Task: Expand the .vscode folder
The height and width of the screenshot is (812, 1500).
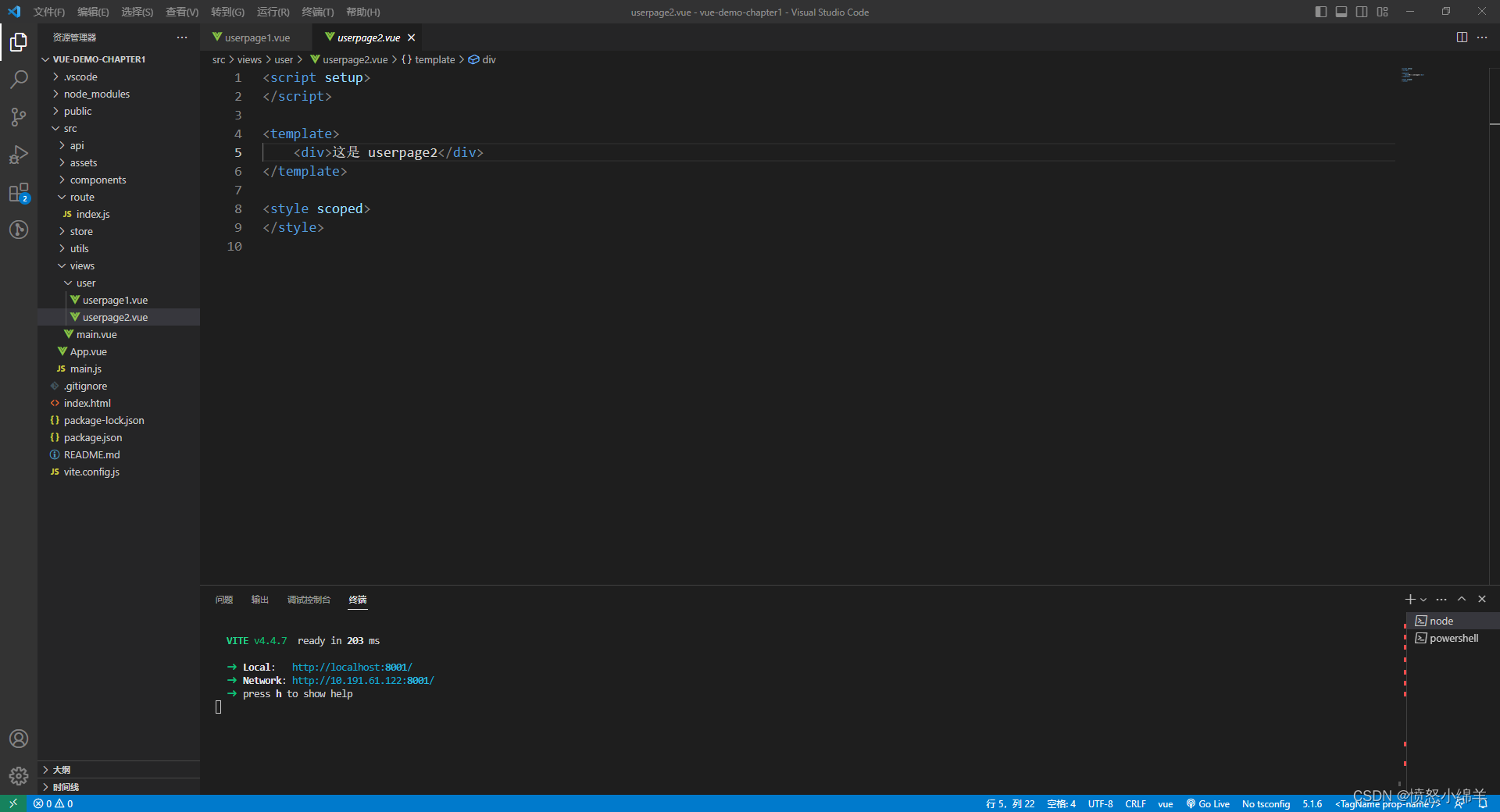Action: point(119,77)
